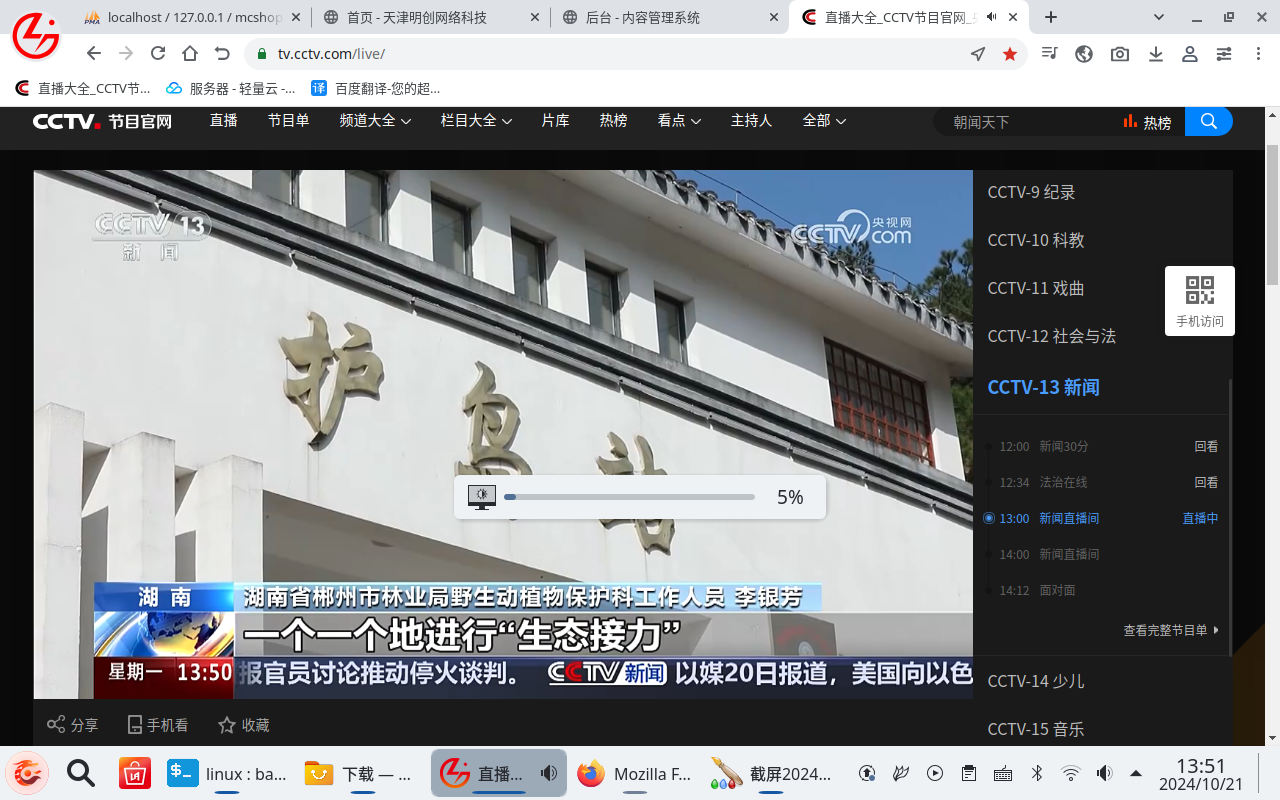Switch to 后台 - 内容管理系统 tab

point(670,17)
